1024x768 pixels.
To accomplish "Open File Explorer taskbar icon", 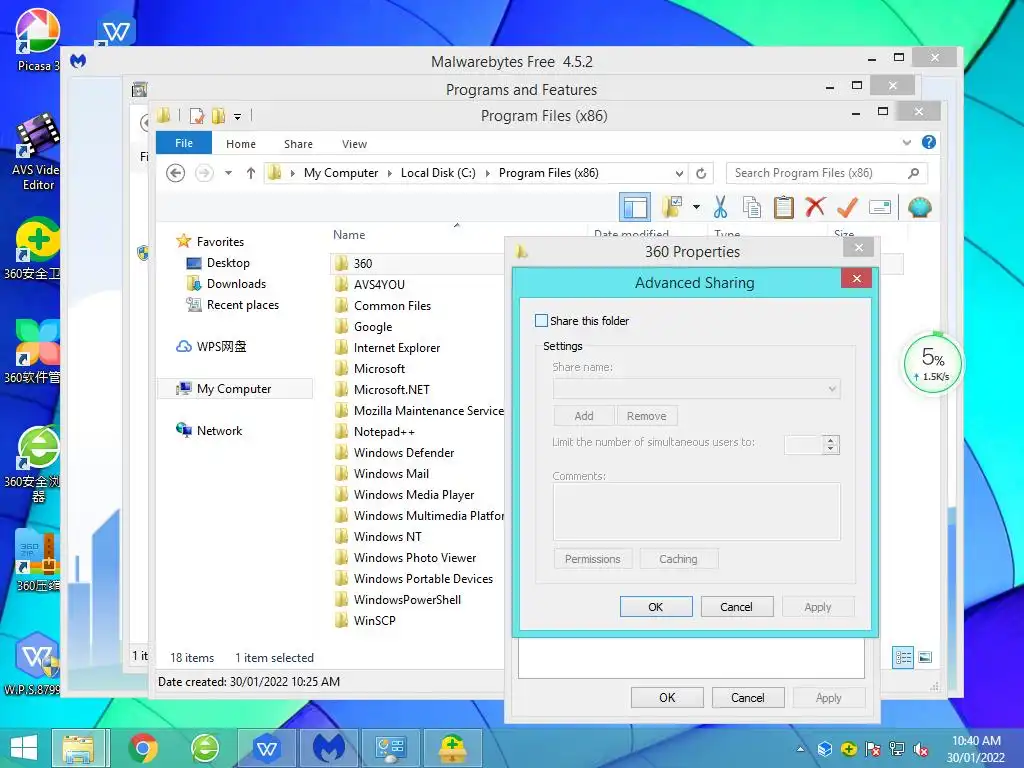I will coord(79,747).
